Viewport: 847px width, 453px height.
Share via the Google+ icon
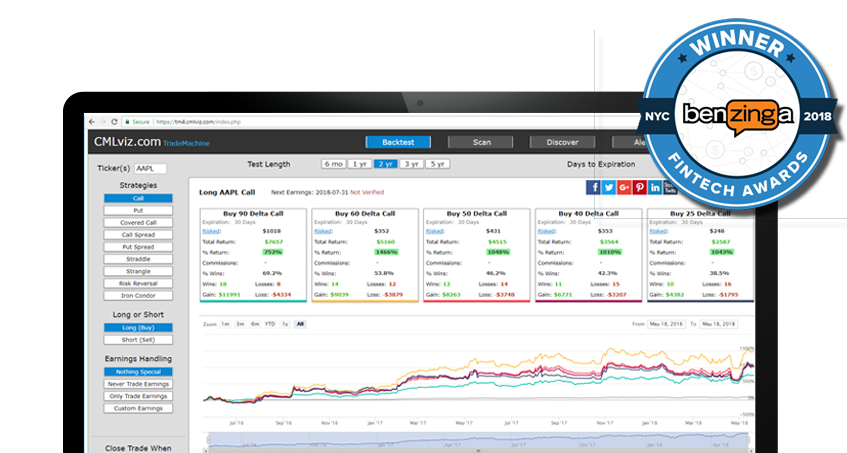click(624, 187)
